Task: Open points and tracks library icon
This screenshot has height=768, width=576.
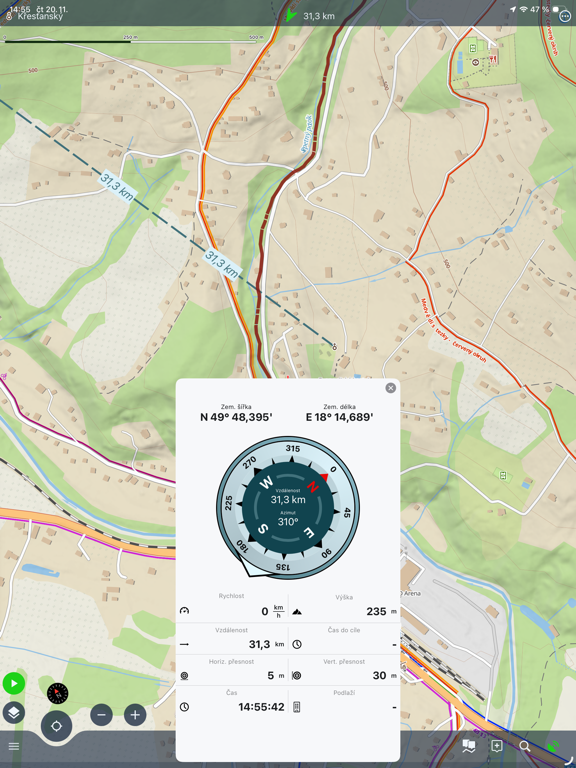Action: (469, 746)
